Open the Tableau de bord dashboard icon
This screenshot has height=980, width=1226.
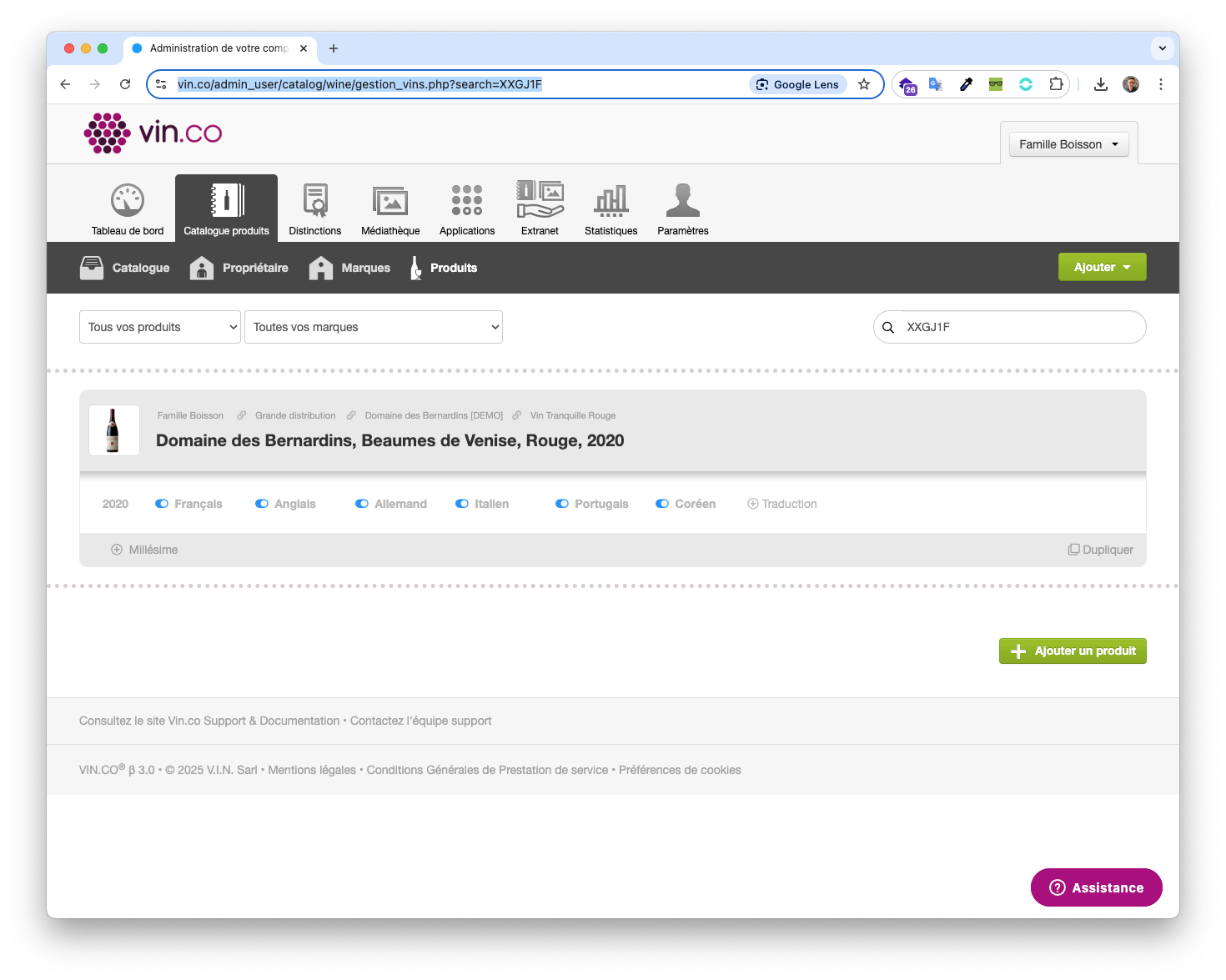point(128,200)
